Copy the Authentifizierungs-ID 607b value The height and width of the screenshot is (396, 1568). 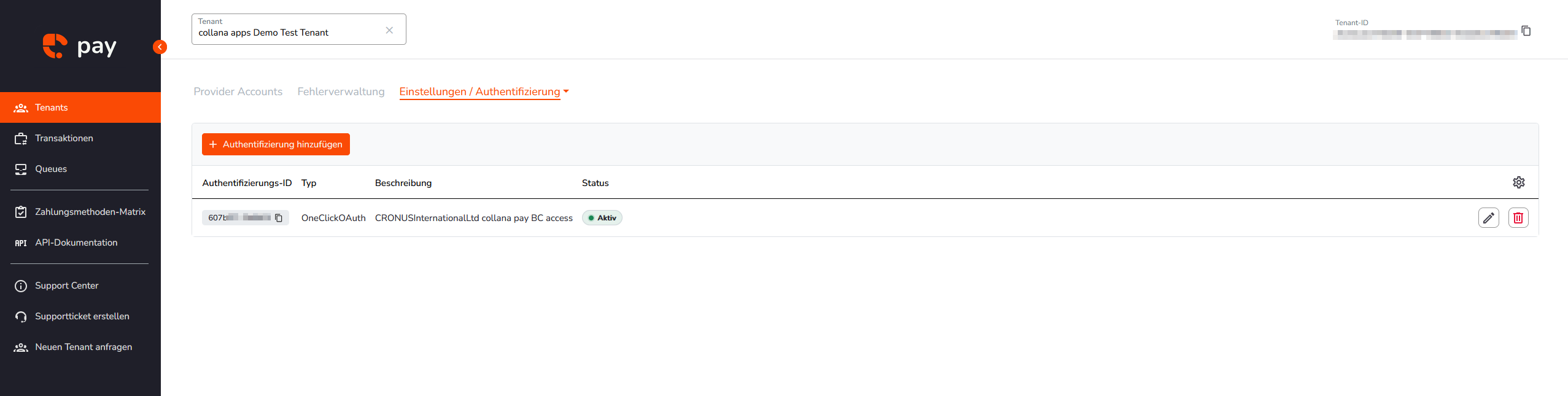click(x=279, y=218)
